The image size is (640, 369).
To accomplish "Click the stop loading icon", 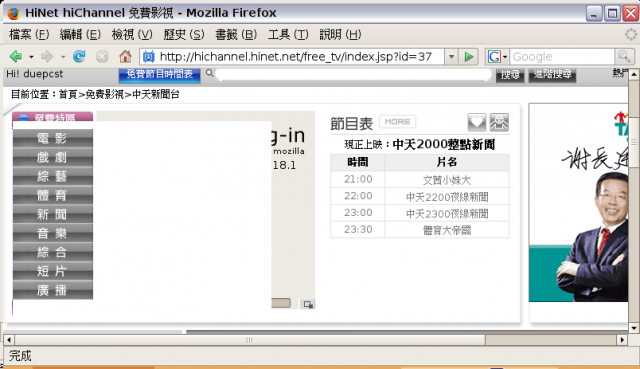I will click(x=102, y=56).
